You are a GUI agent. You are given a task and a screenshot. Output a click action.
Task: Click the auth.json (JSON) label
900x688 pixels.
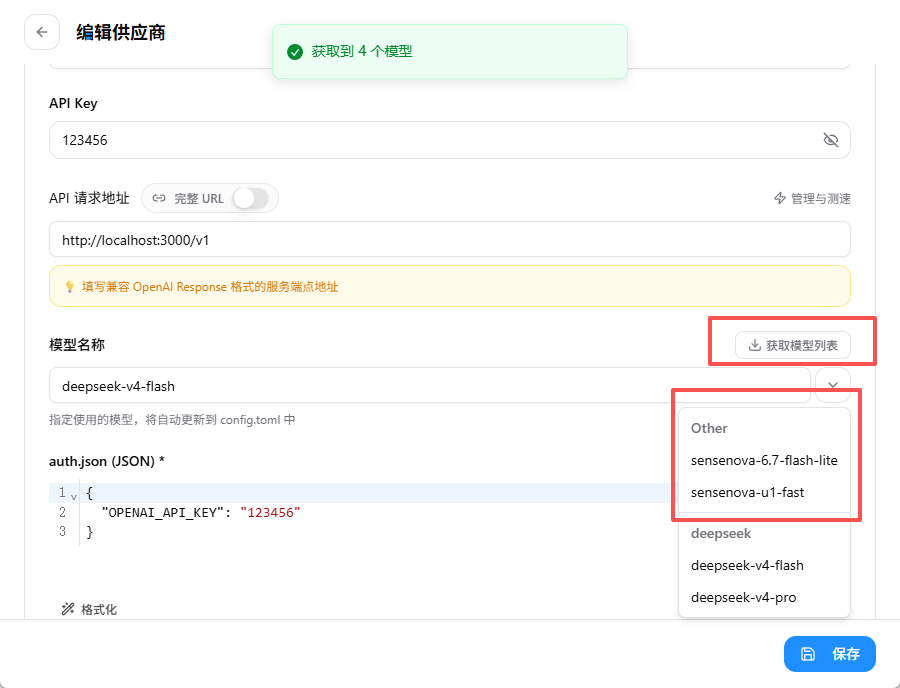[107, 461]
